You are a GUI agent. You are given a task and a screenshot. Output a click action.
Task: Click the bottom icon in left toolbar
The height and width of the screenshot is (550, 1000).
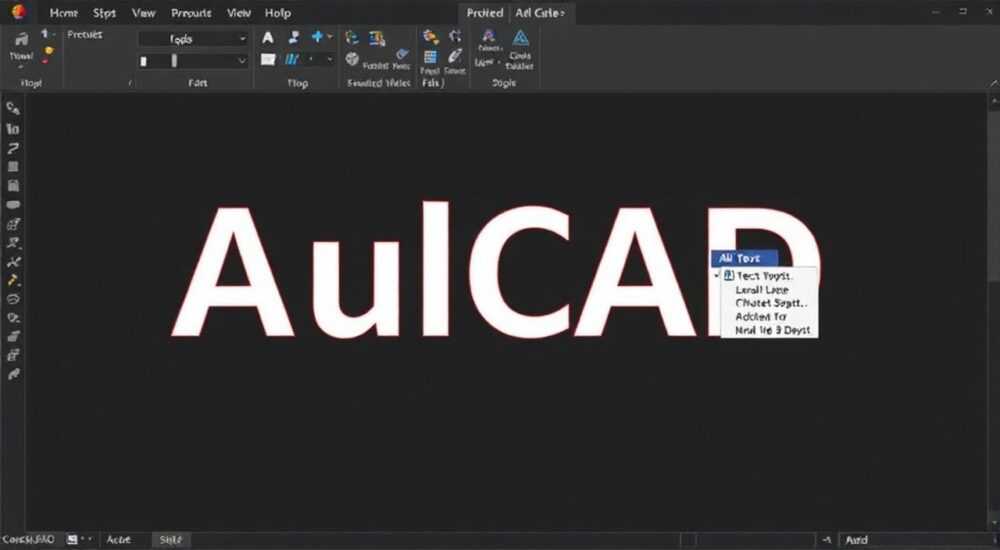point(13,374)
